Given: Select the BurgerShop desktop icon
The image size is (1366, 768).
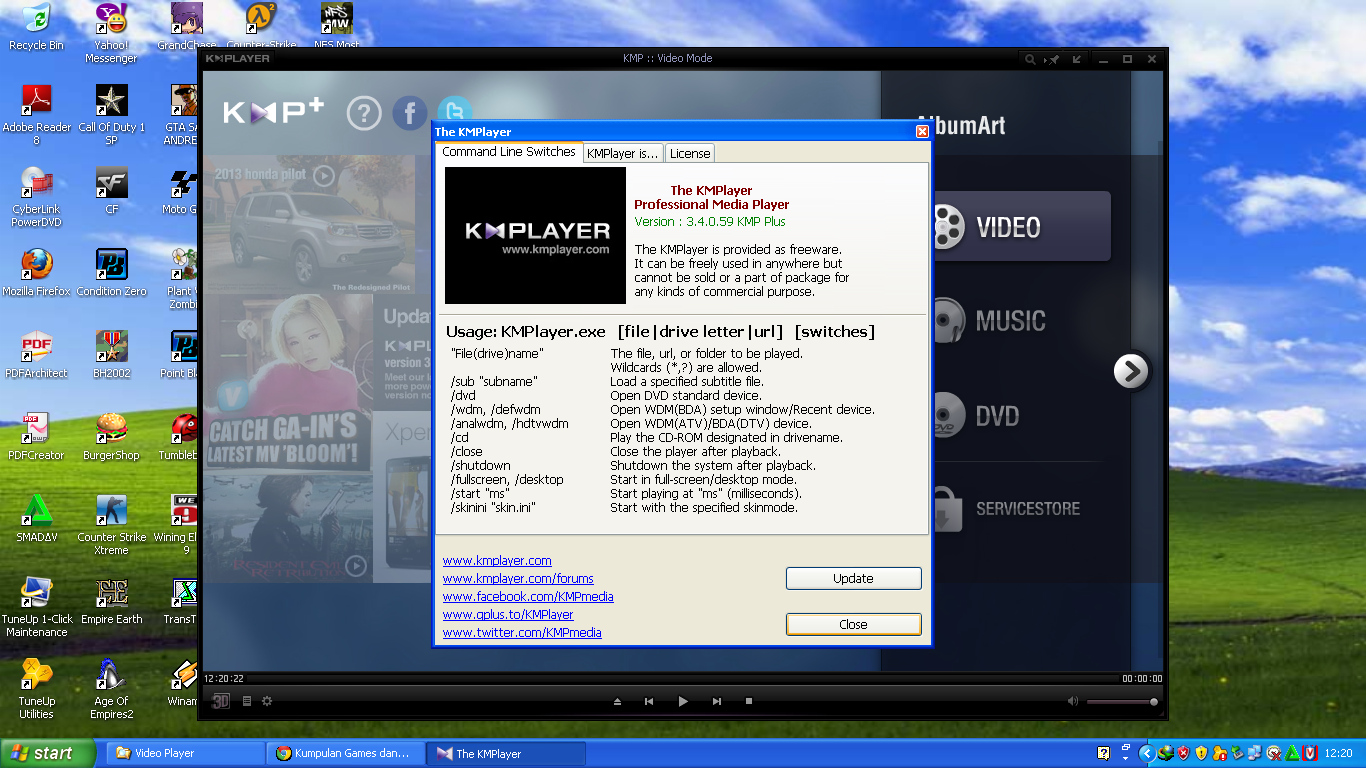Looking at the screenshot, I should pos(111,436).
